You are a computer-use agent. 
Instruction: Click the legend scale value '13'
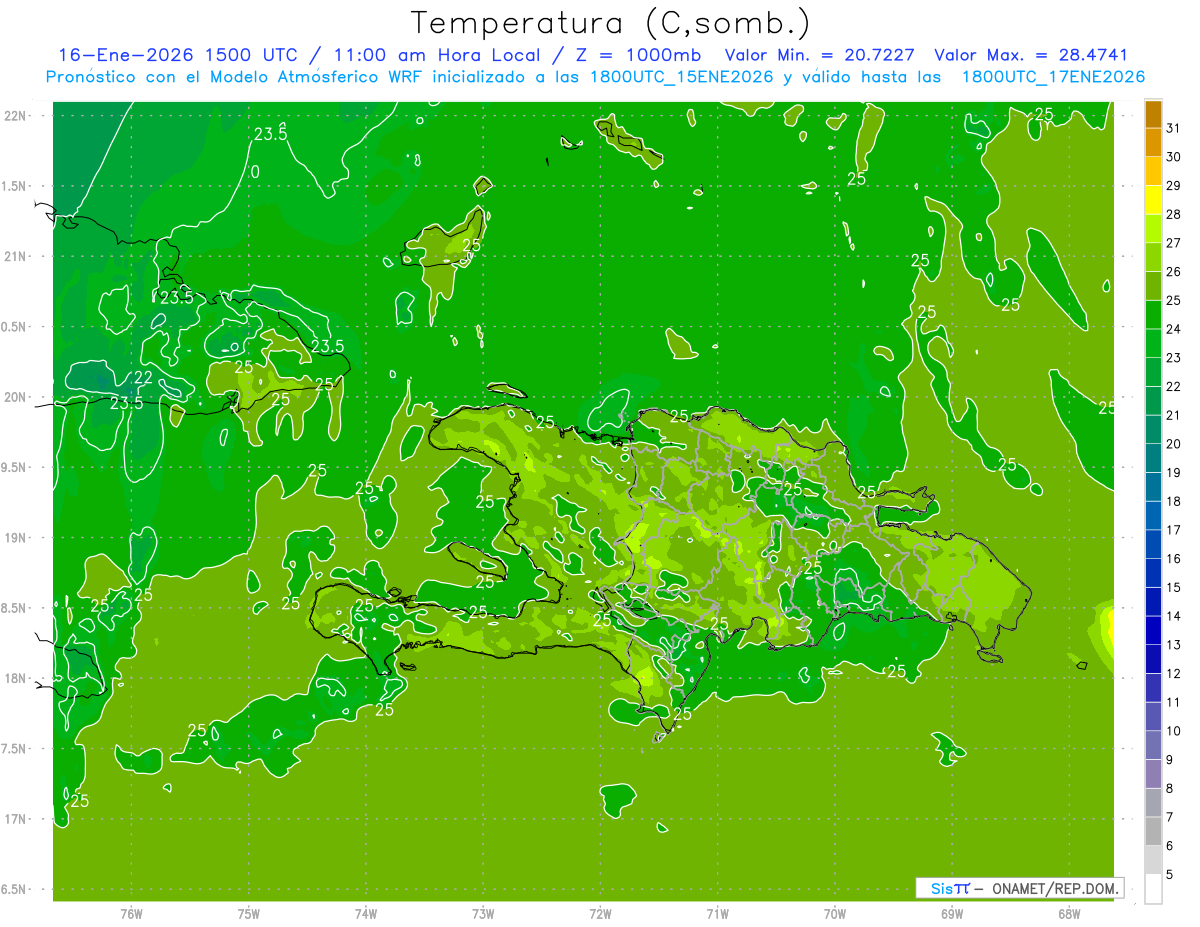[x=1174, y=645]
